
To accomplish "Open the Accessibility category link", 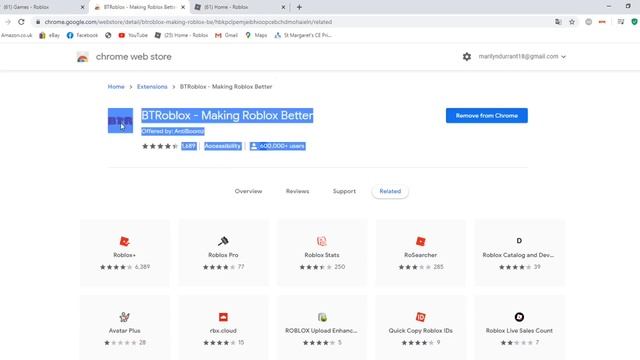I will [x=222, y=146].
